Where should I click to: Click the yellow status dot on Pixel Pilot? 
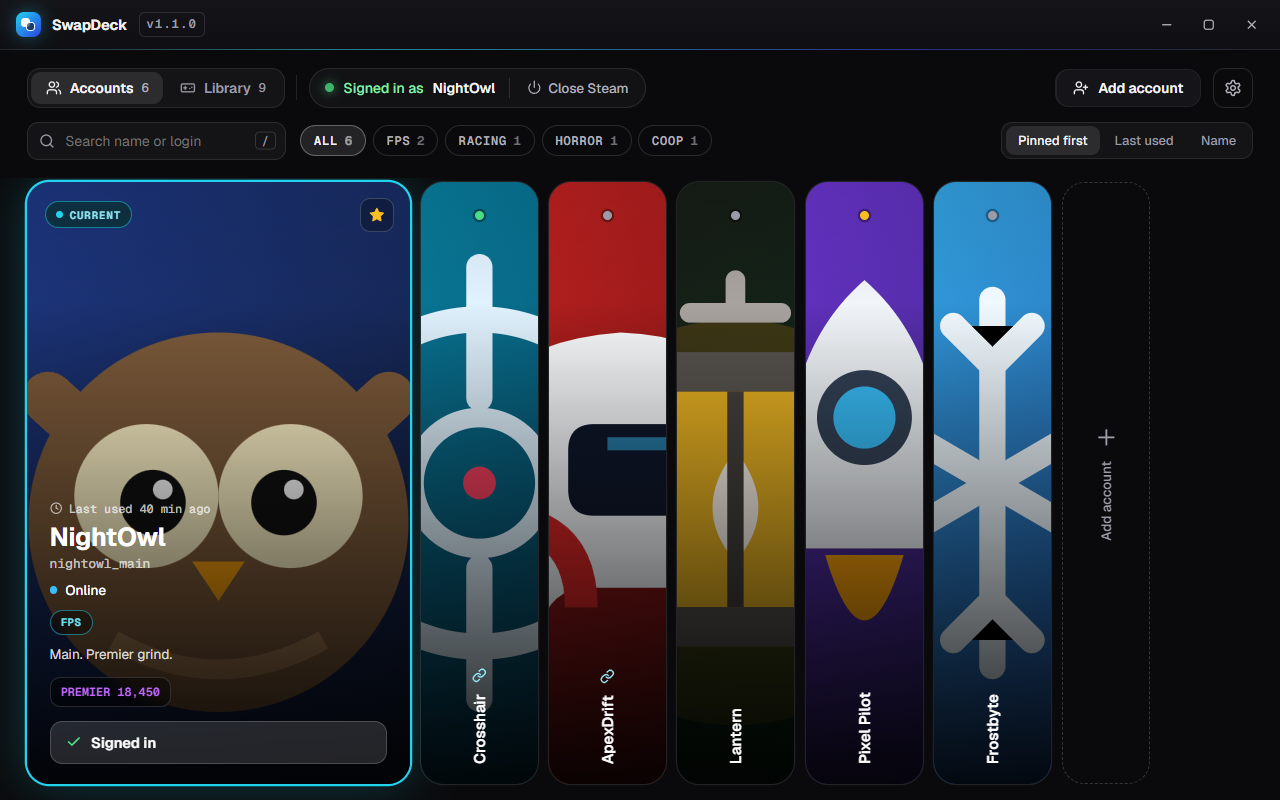pos(864,215)
